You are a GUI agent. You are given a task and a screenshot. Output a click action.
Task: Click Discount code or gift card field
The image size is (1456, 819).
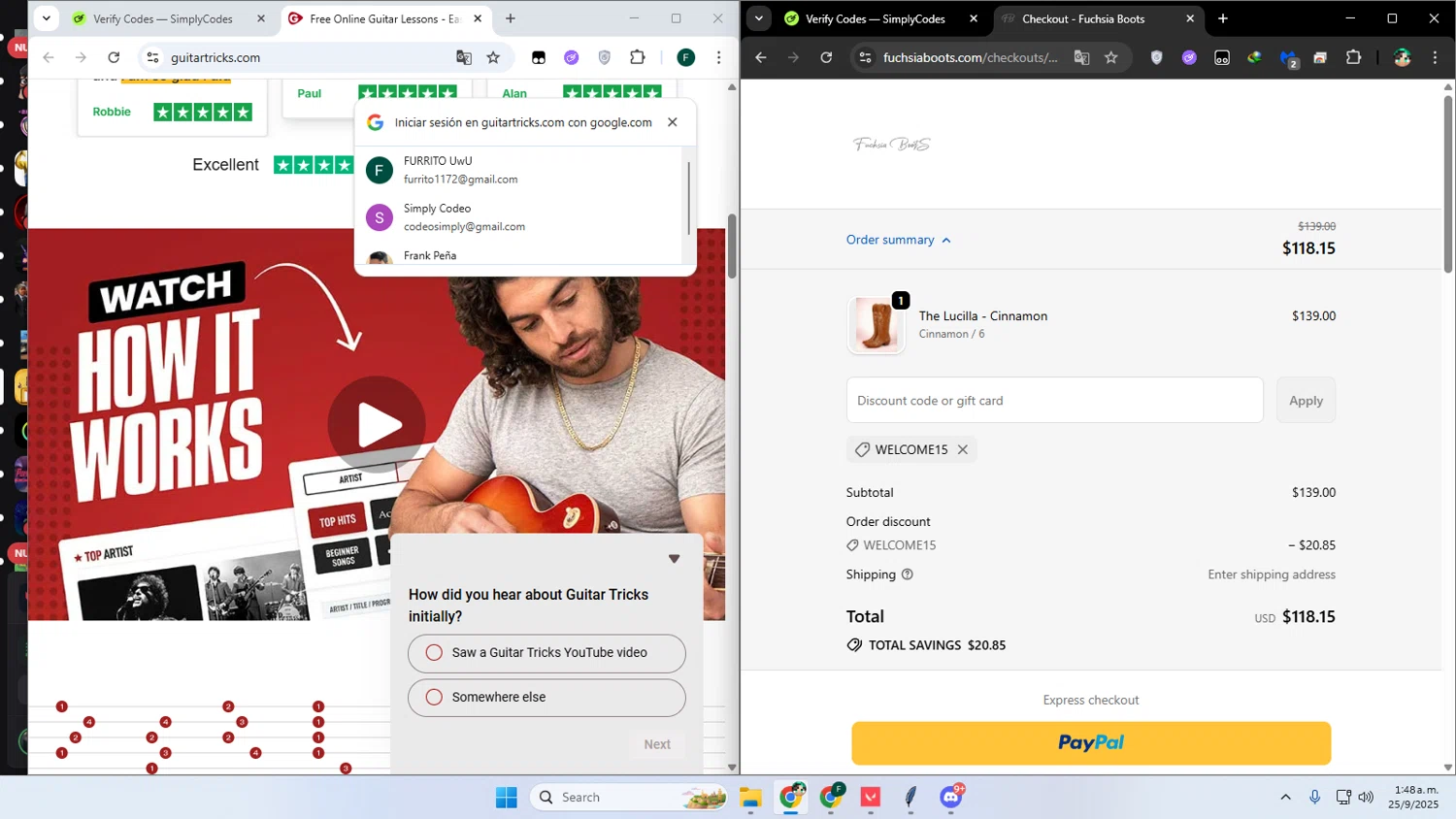(1054, 400)
